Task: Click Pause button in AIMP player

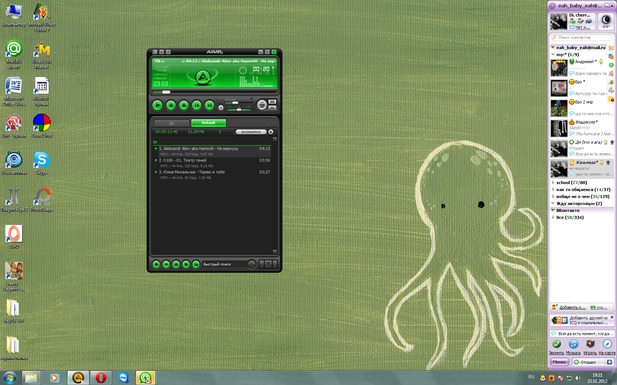Action: (171, 105)
